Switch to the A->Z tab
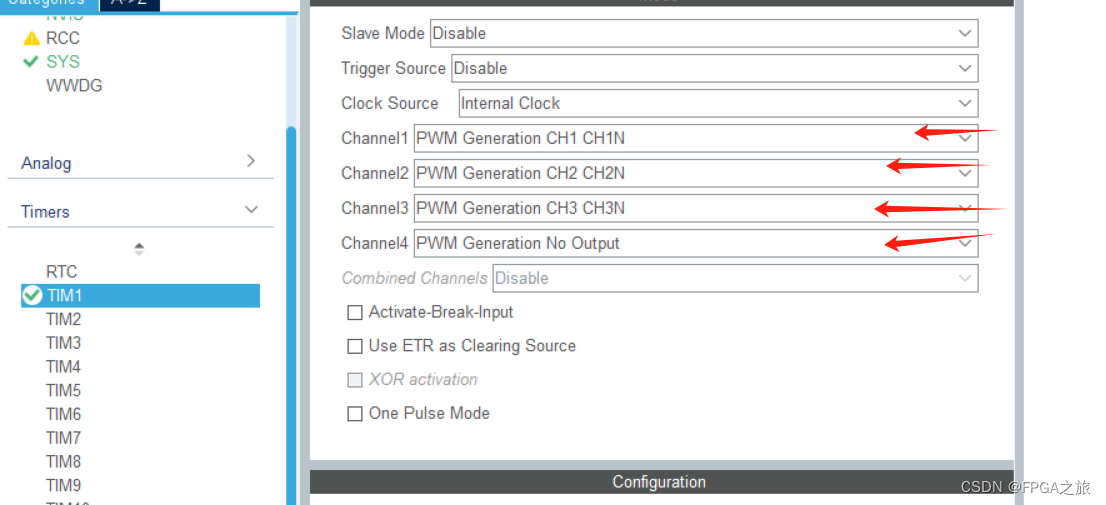 point(130,4)
